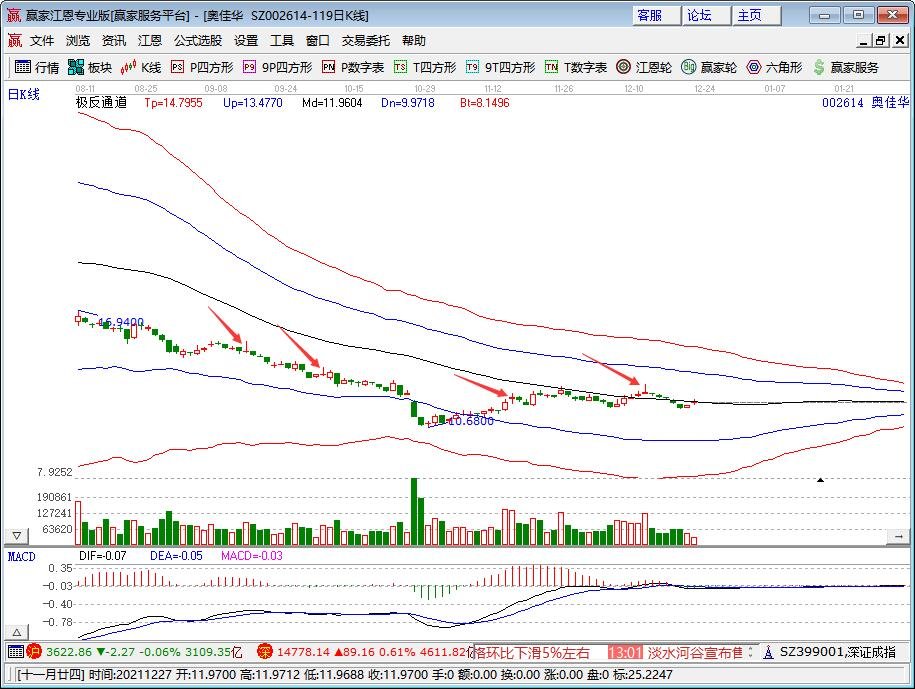
Task: Select the Md=11.9604 value
Action: click(332, 103)
